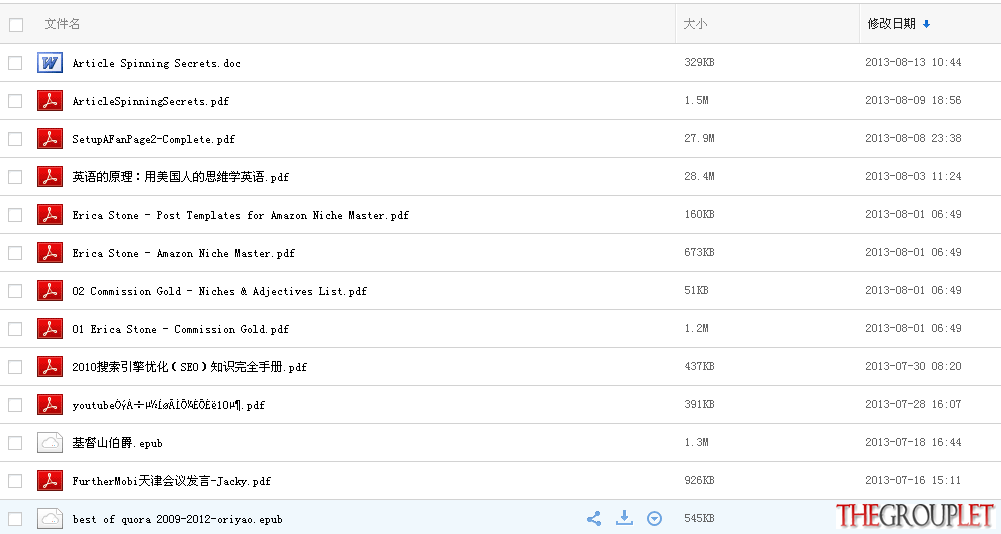Image resolution: width=1001 pixels, height=534 pixels.
Task: Sort by the 修改日期 column header
Action: pos(891,24)
